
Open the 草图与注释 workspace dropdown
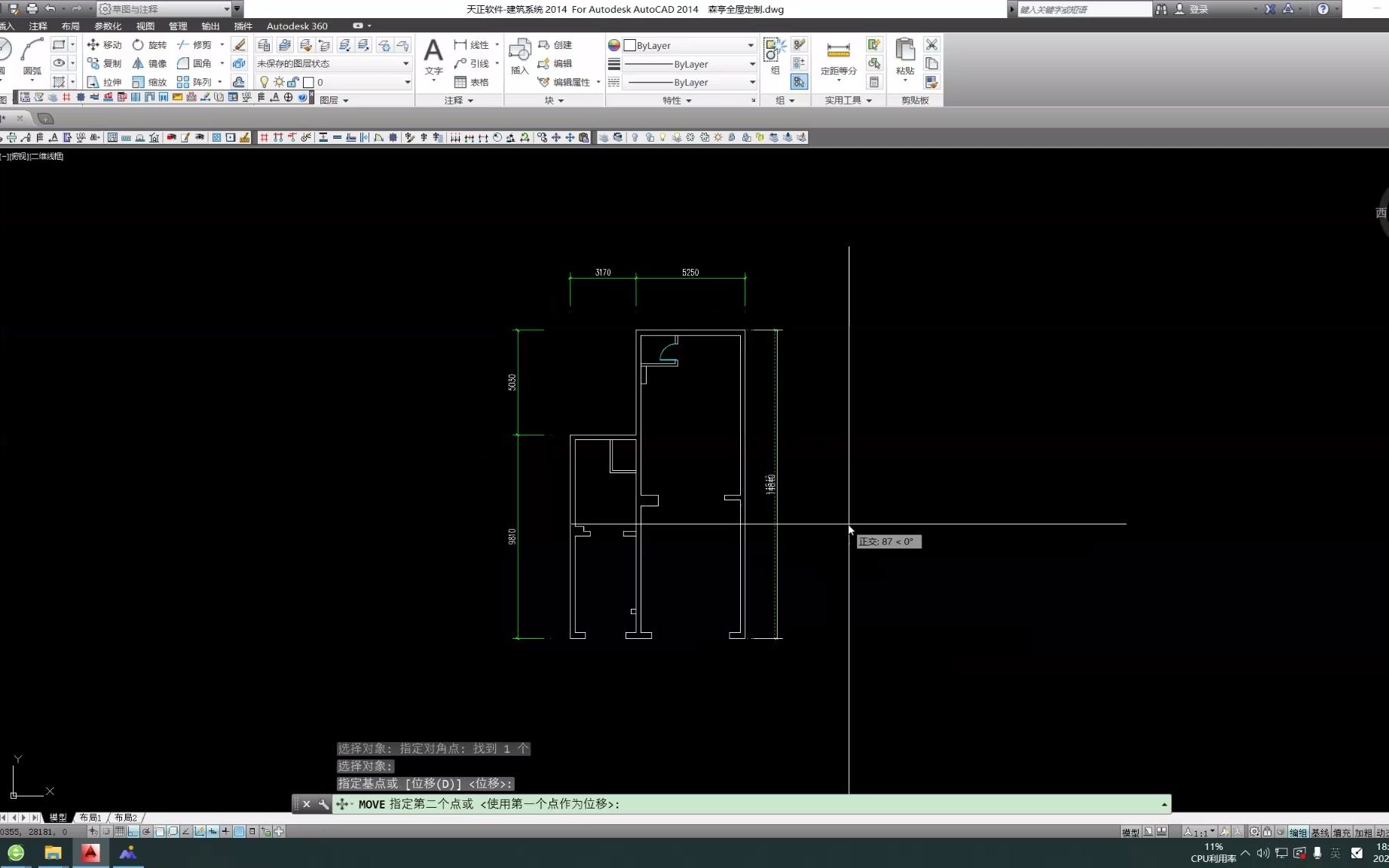(165, 8)
